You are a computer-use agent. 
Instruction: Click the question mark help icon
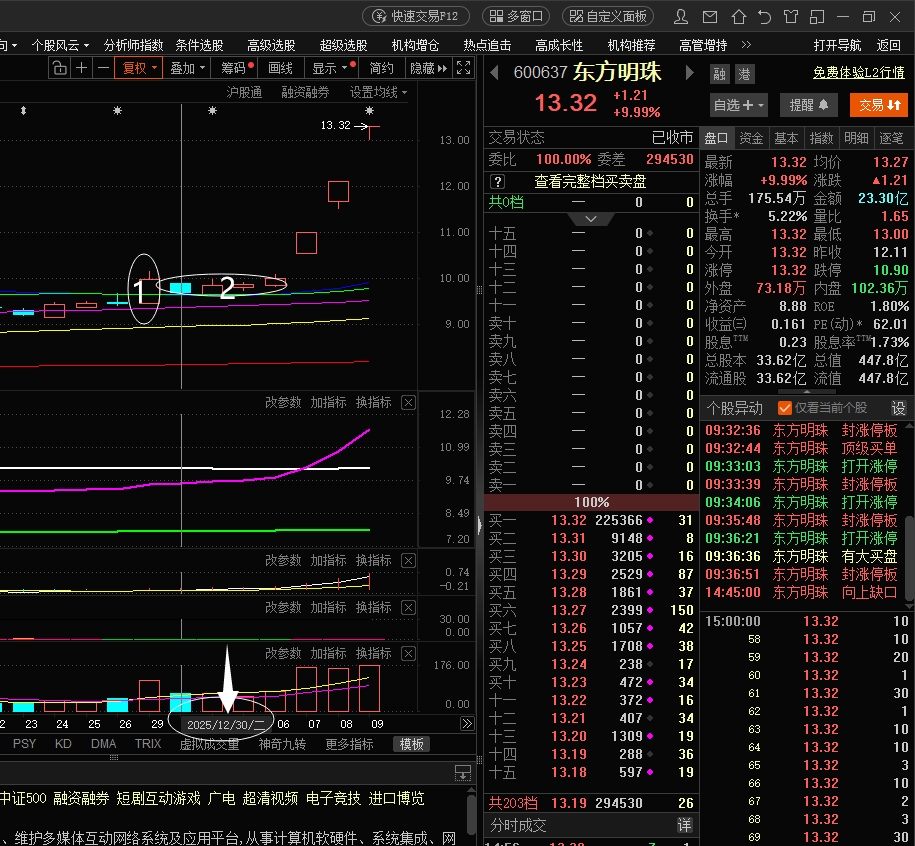tap(497, 181)
